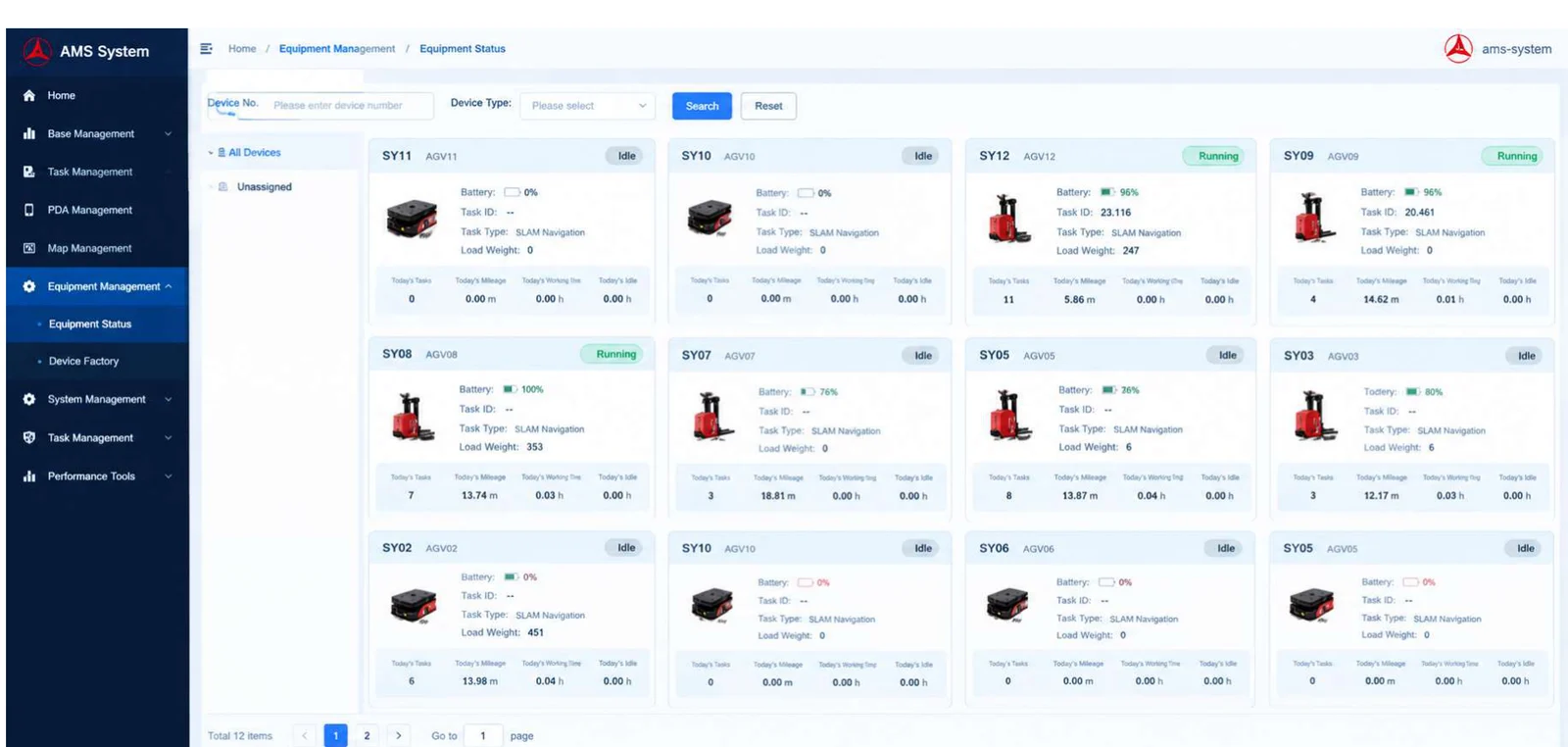Open the upper Task Management sidebar item
Viewport: 1568px width, 747px height.
pos(97,172)
